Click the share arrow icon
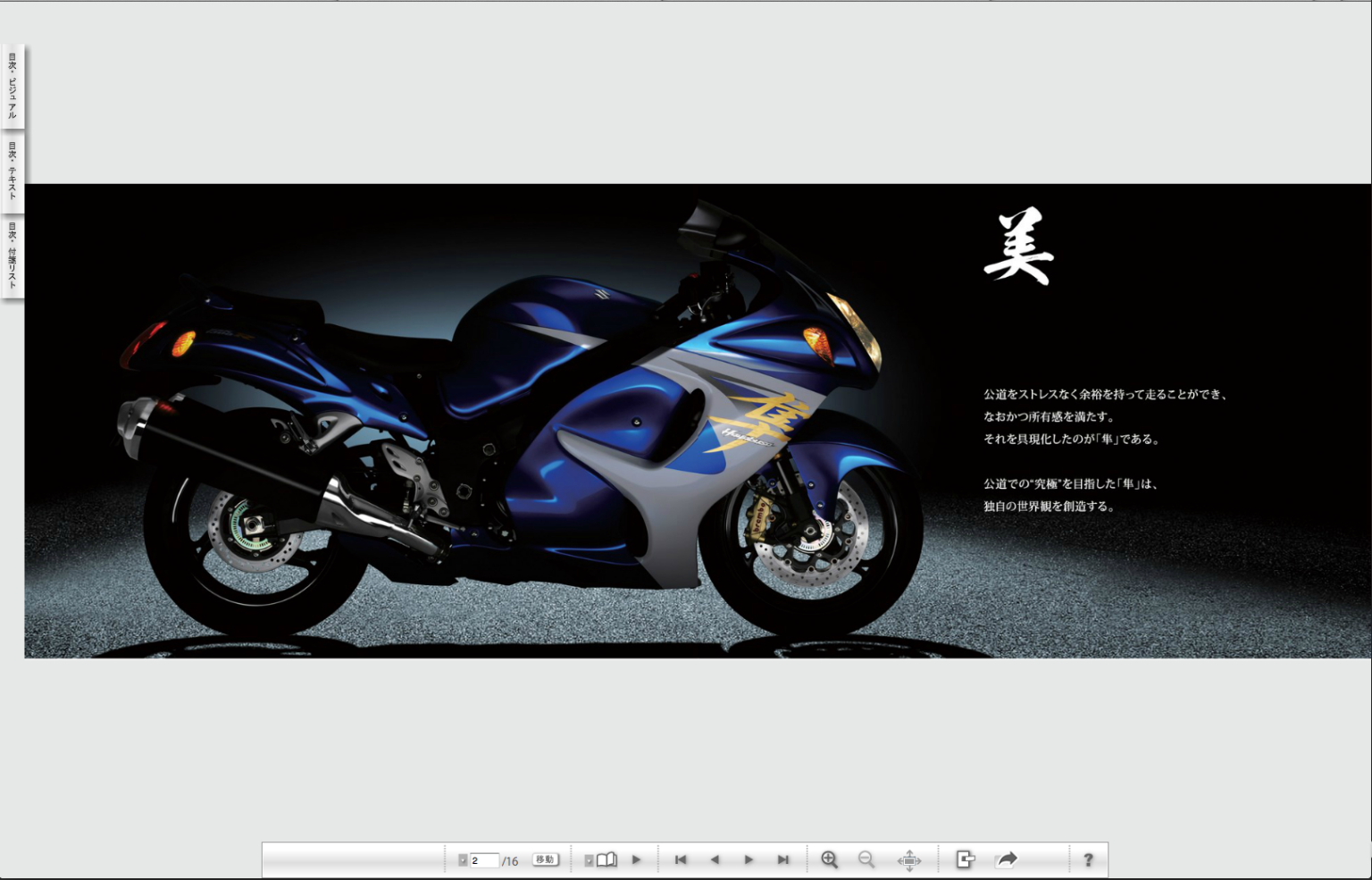Image resolution: width=1372 pixels, height=880 pixels. pos(1007,859)
